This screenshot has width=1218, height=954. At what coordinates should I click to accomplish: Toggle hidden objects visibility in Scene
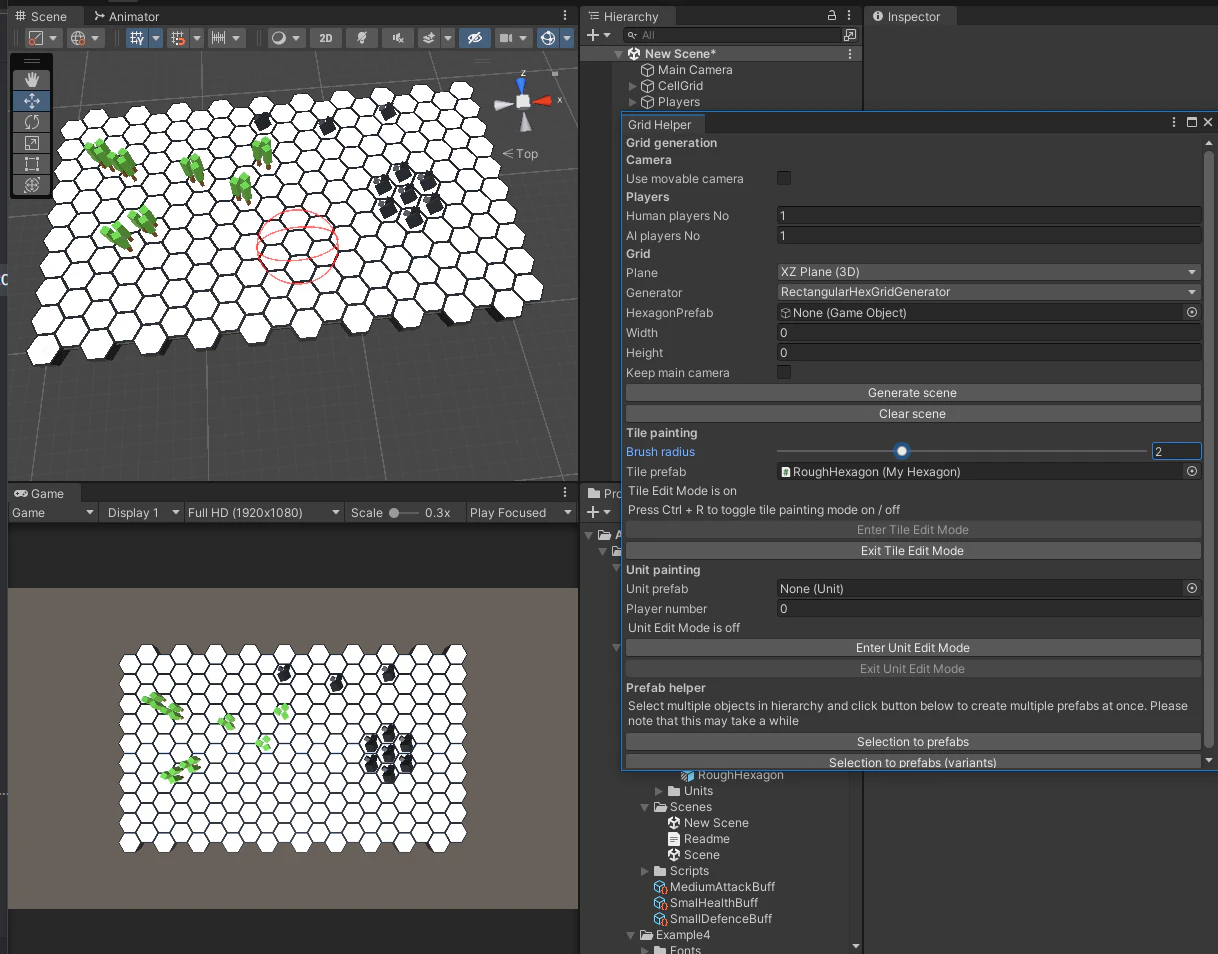[475, 38]
